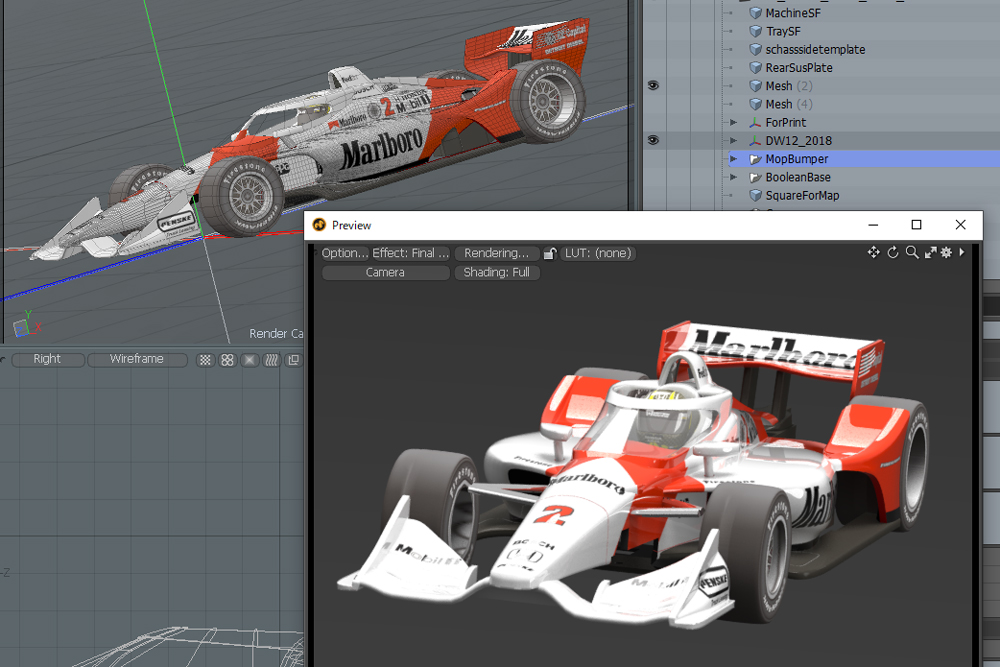
Task: Click the overlapping squares icon in Right viewport
Action: 293,360
